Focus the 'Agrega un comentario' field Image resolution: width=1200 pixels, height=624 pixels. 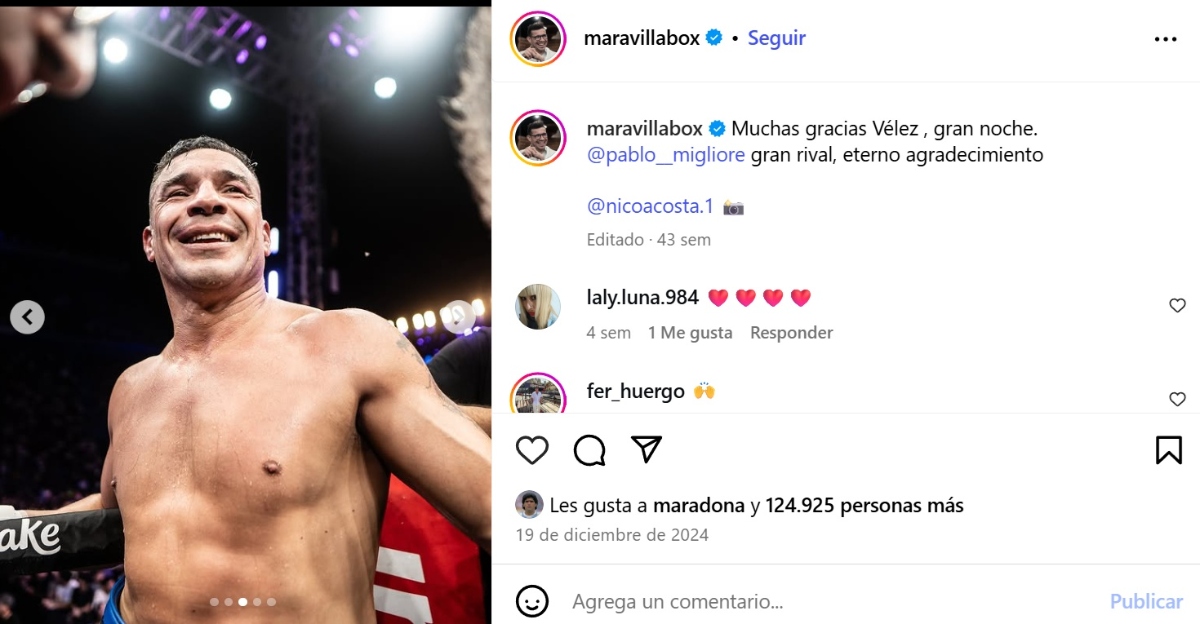tap(833, 601)
